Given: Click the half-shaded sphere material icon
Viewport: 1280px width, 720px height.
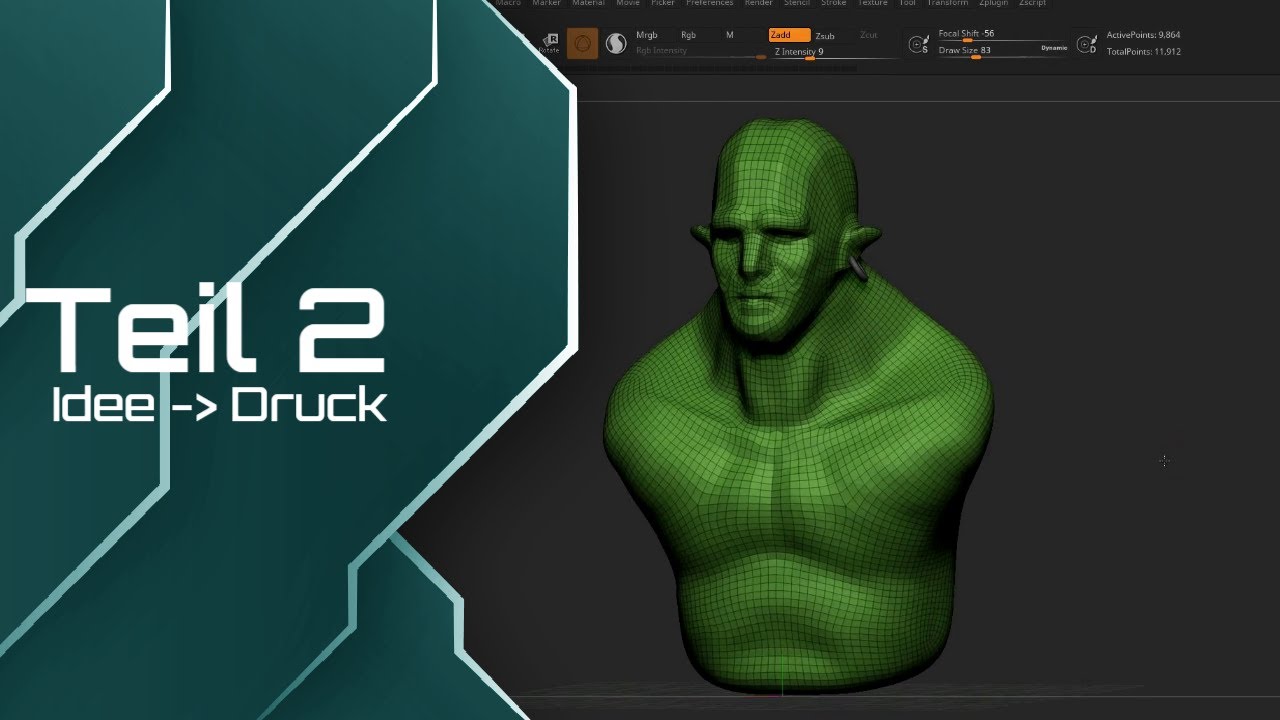Looking at the screenshot, I should pos(616,43).
